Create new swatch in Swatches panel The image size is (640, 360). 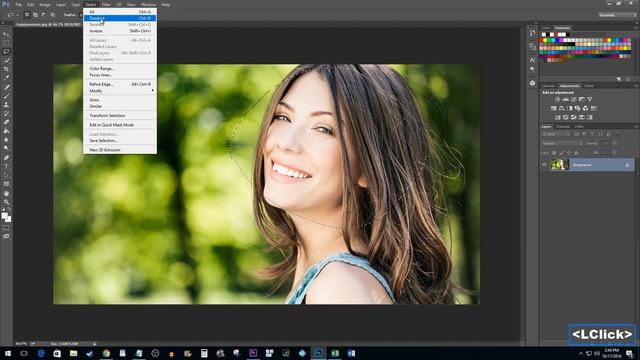point(619,79)
